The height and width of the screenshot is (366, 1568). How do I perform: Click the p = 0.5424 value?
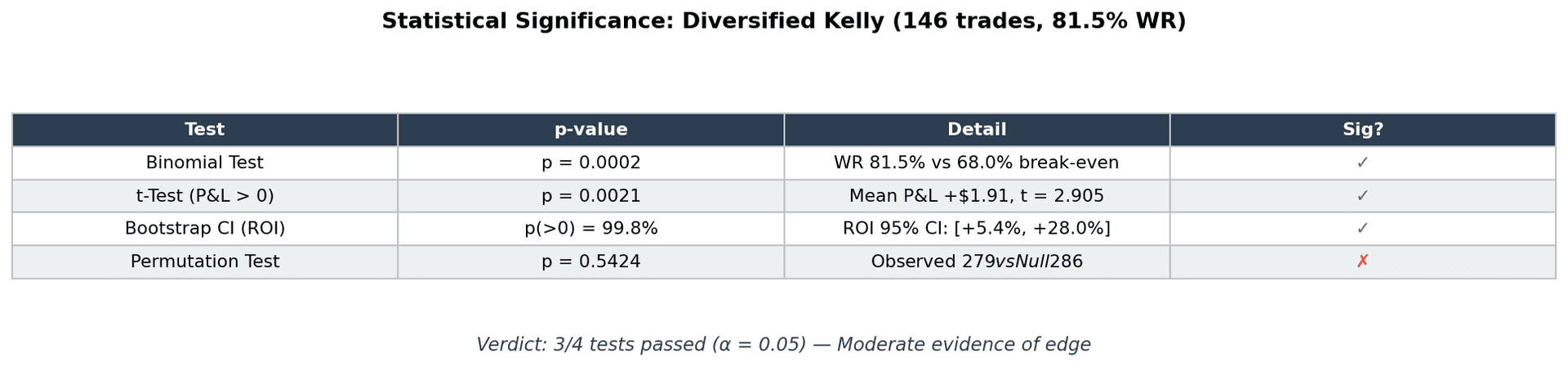pos(590,261)
